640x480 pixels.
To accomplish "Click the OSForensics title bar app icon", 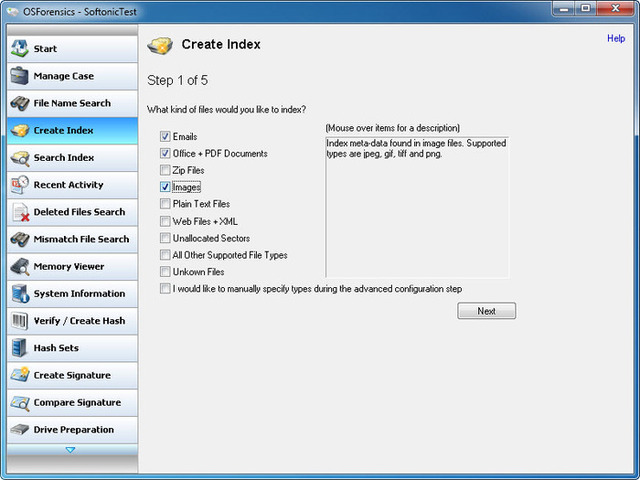I will tap(13, 11).
